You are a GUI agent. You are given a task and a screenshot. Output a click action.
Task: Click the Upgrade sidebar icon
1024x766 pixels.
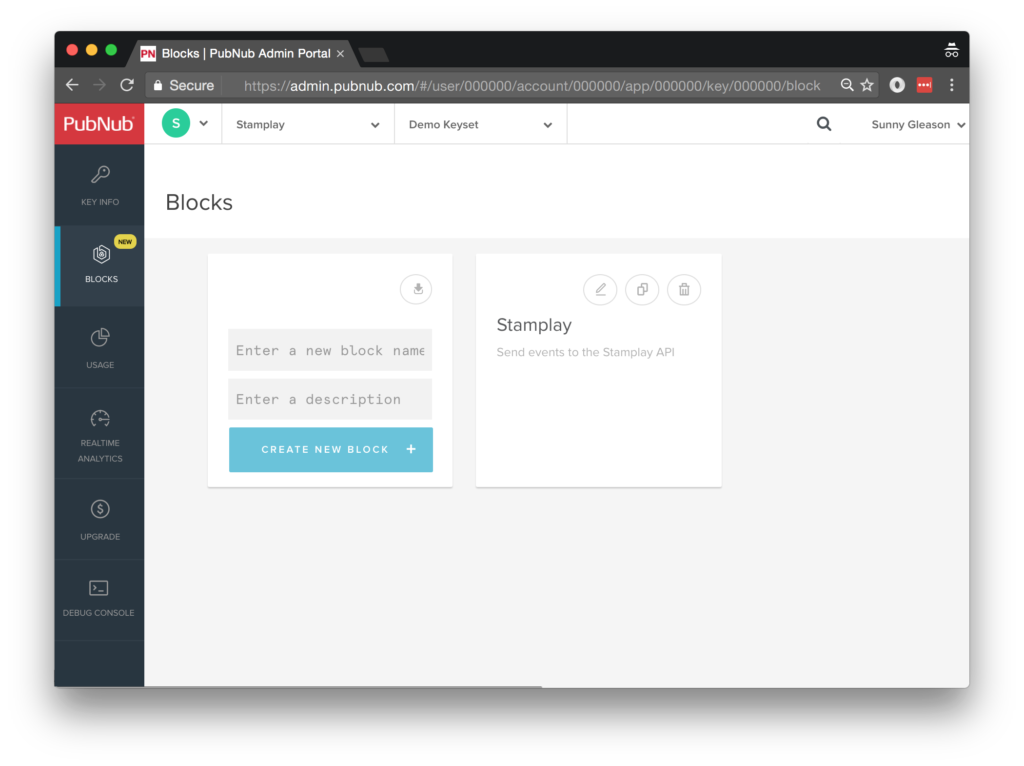tap(99, 518)
